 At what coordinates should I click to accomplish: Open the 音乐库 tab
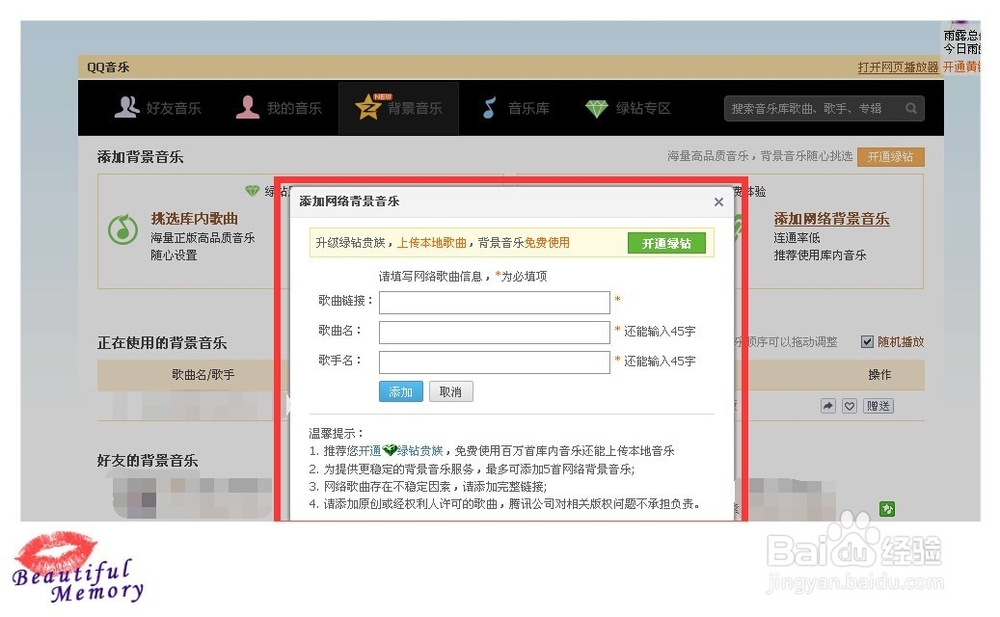[x=515, y=108]
